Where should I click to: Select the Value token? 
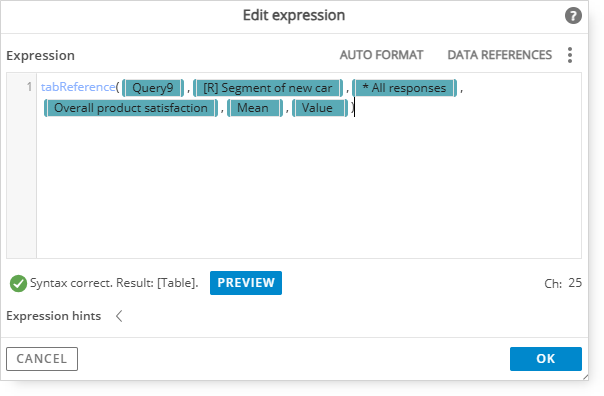tap(320, 108)
